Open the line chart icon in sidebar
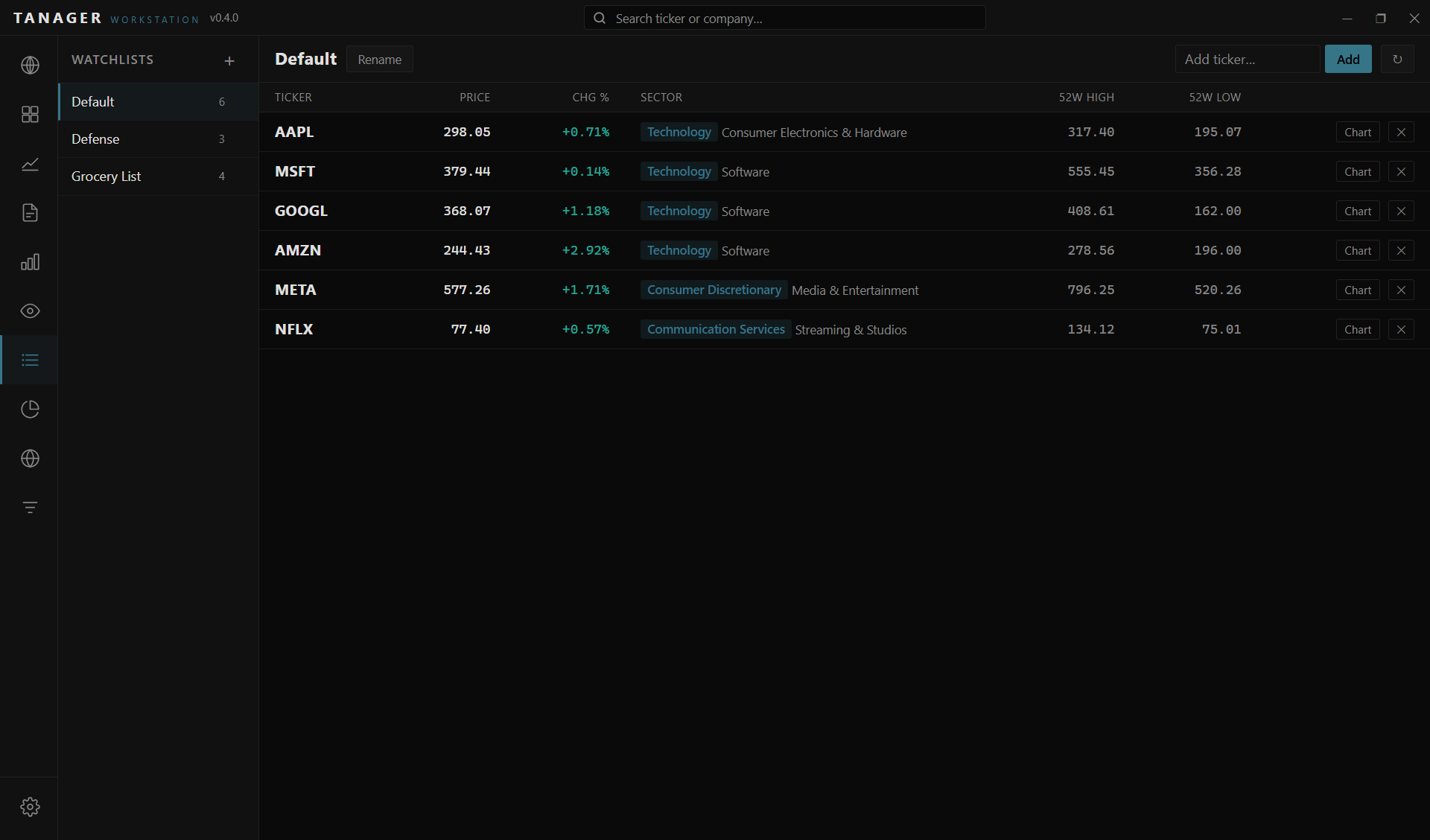Viewport: 1430px width, 840px height. coord(30,164)
